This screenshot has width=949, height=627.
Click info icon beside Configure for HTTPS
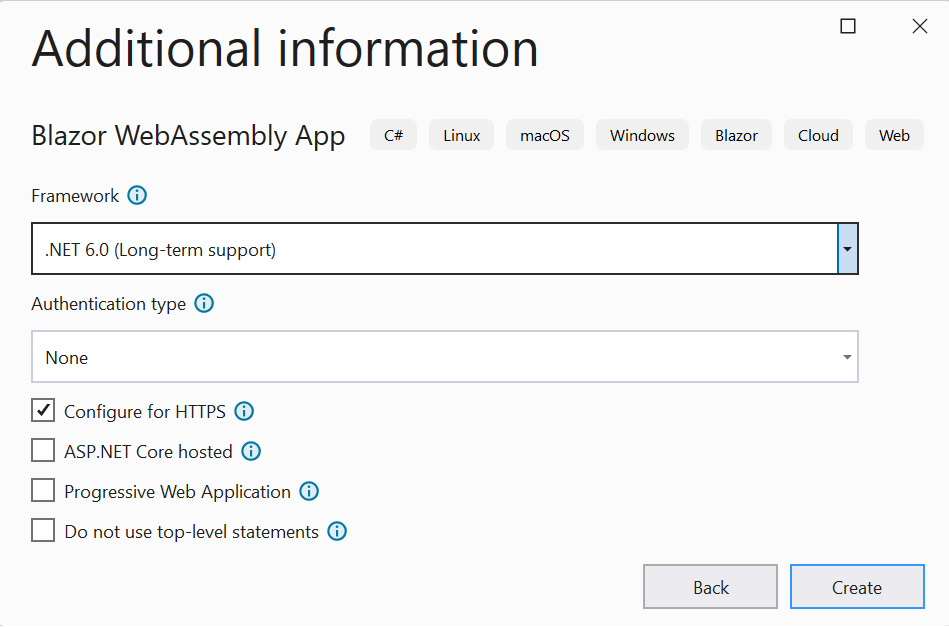244,412
